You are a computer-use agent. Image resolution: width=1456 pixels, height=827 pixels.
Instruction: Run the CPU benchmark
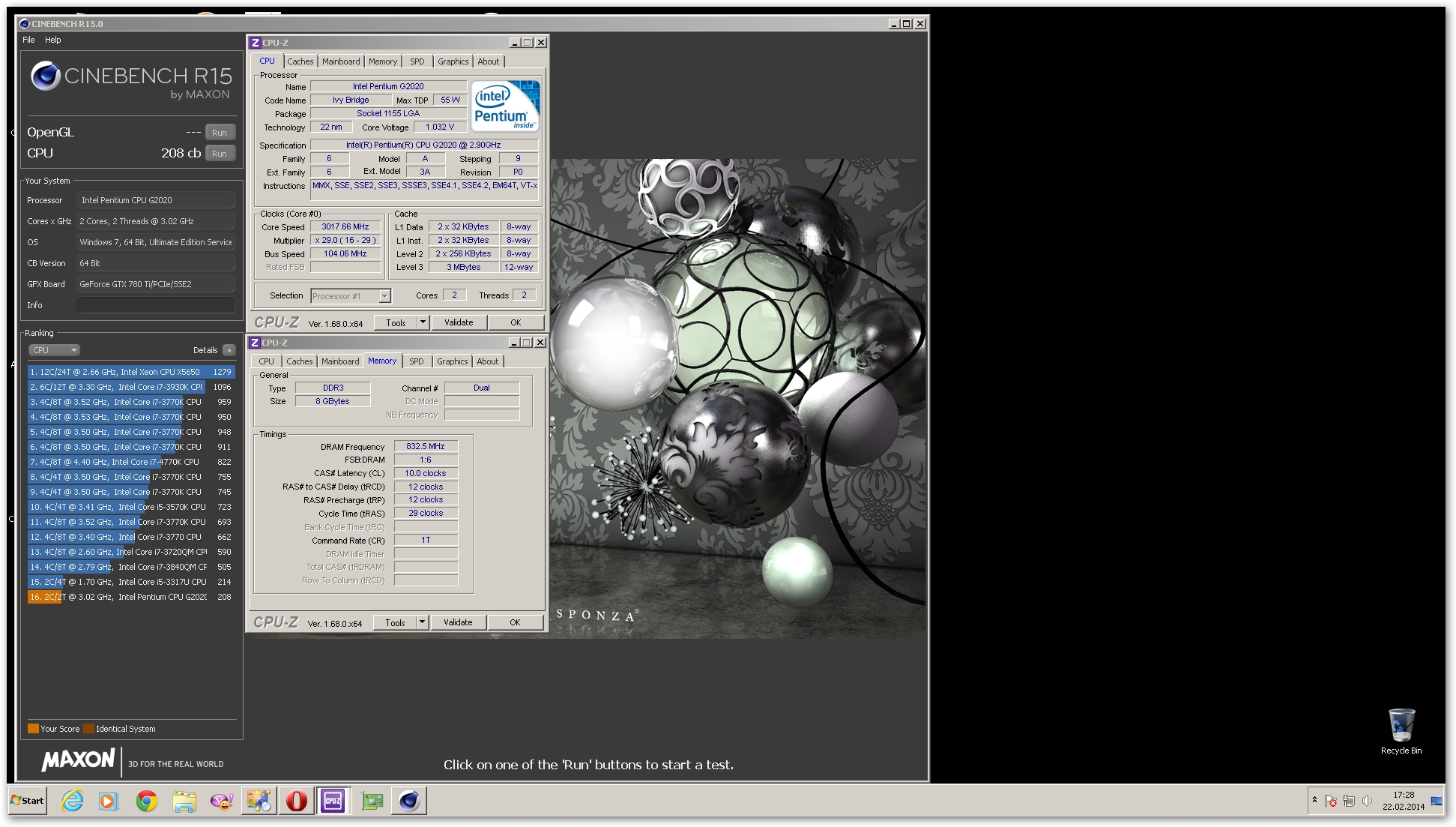pos(220,154)
